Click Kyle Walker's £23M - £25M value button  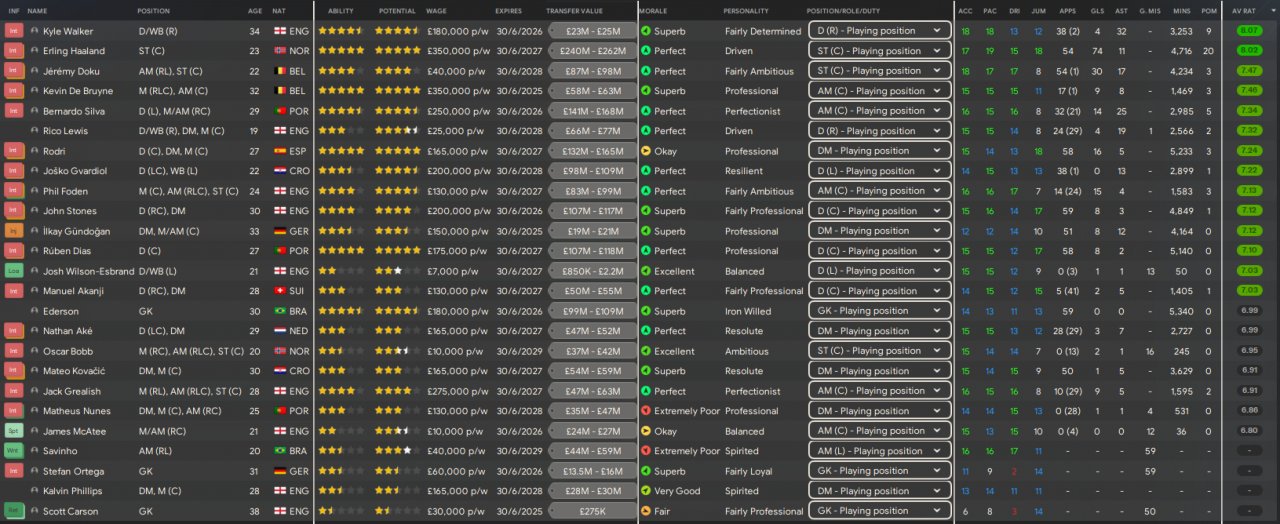click(x=592, y=31)
